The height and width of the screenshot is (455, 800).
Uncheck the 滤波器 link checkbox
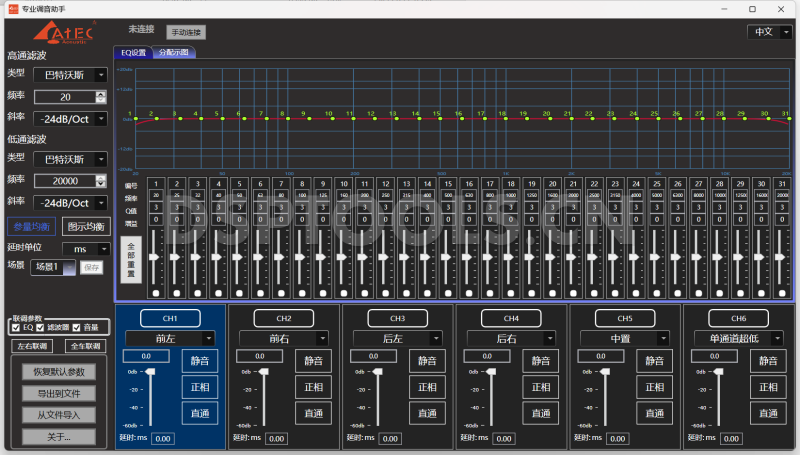[41, 327]
